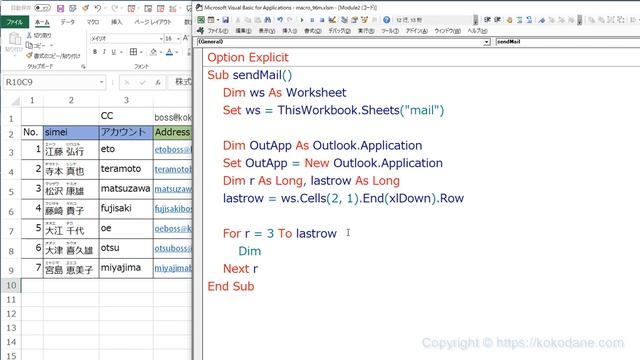The height and width of the screenshot is (360, 640).
Task: Click the Project Explorer icon in VBA toolbar
Action: [x=344, y=20]
